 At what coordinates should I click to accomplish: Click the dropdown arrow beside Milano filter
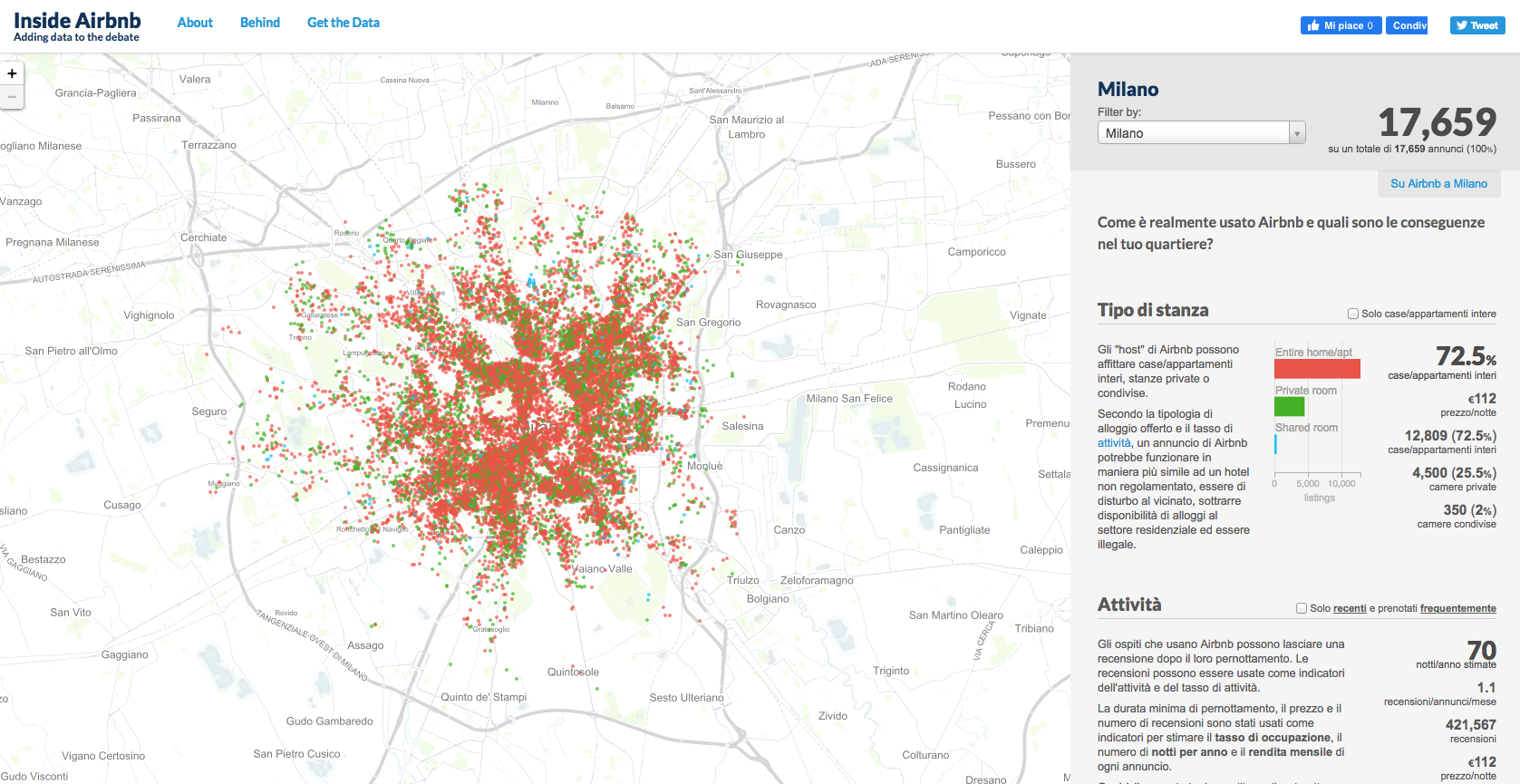1297,133
